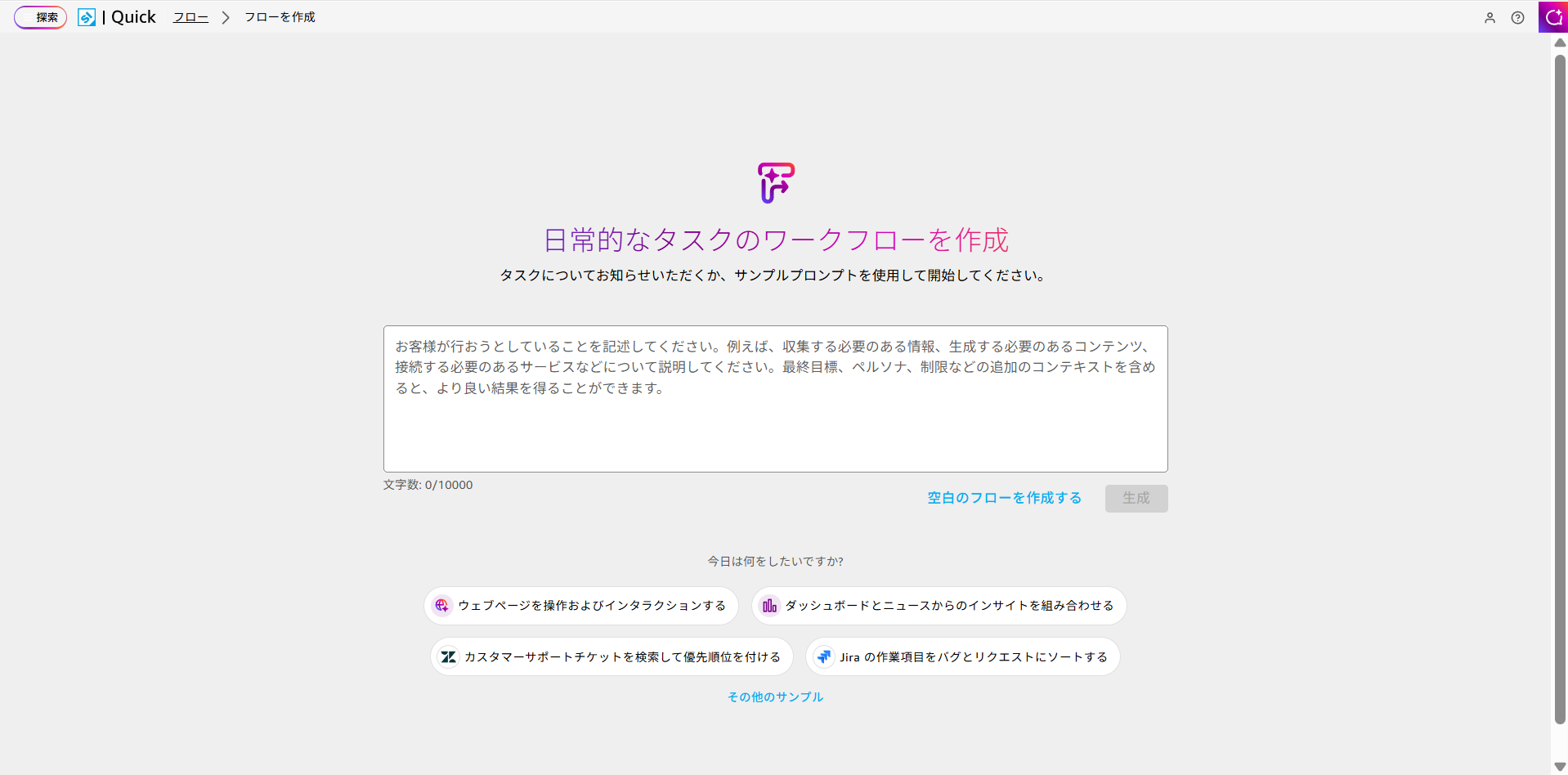Click the 空白のフローを作成する link
Viewport: 1568px width, 775px height.
[x=1004, y=498]
